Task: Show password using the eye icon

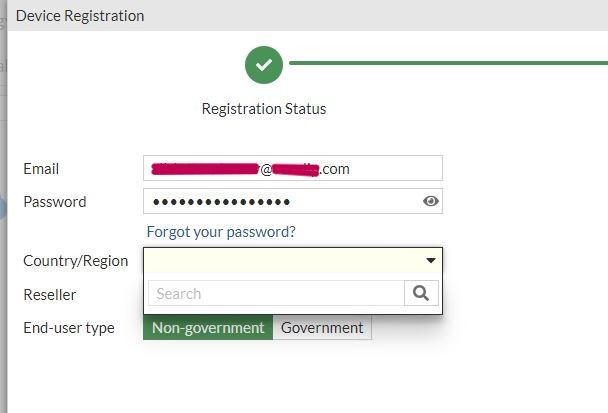Action: click(431, 201)
